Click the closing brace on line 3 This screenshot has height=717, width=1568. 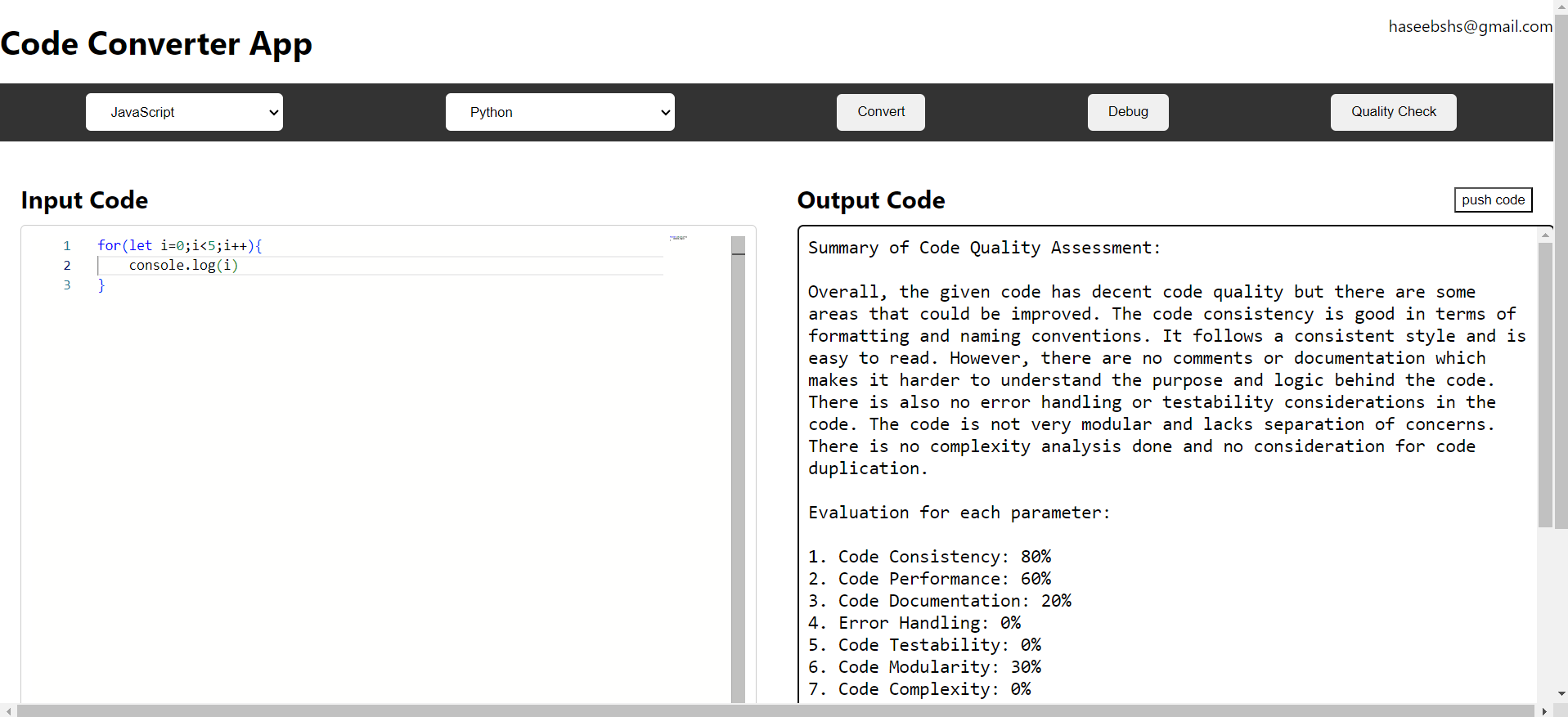pyautogui.click(x=101, y=285)
